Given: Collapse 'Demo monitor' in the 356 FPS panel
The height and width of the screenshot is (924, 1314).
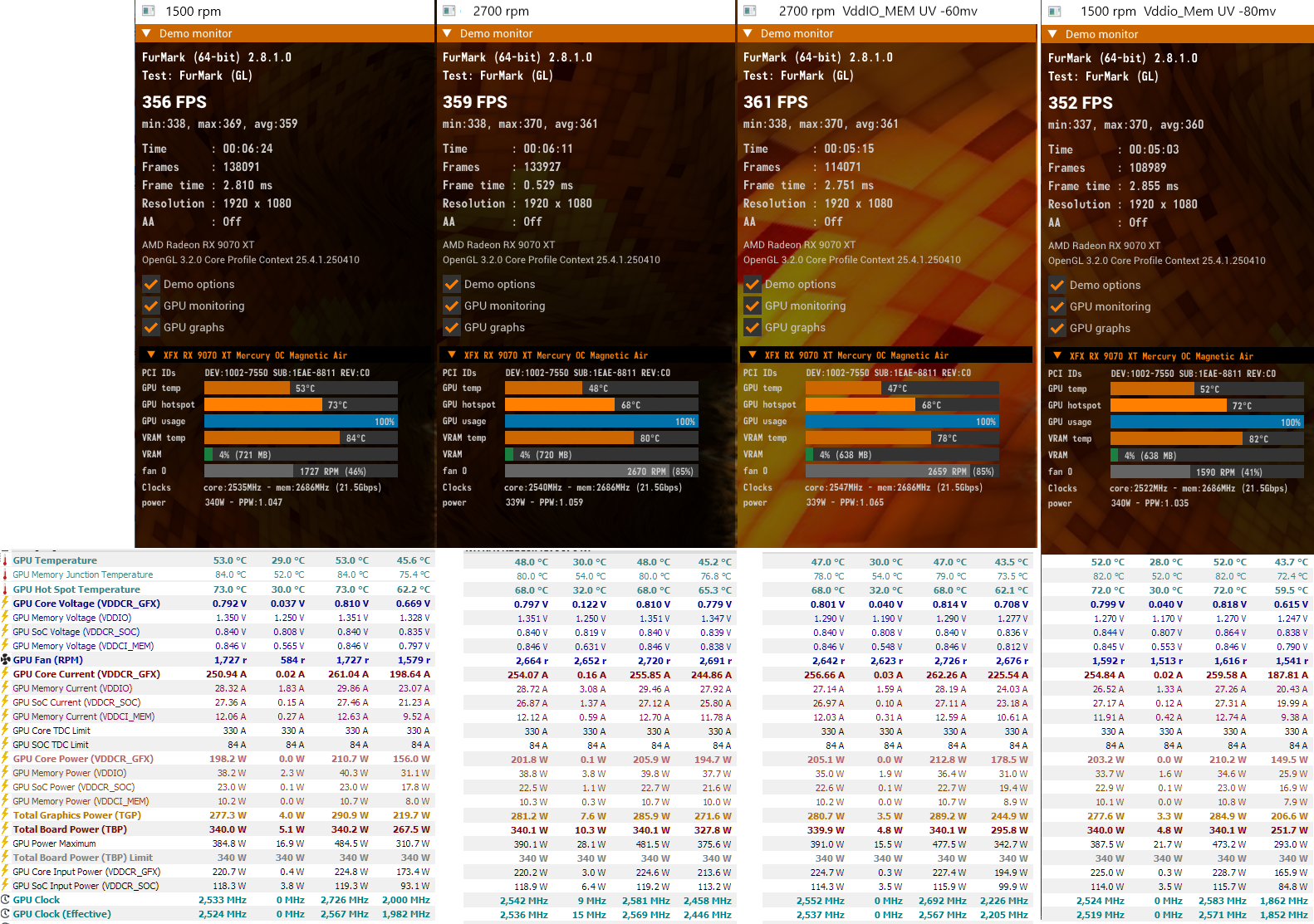Looking at the screenshot, I should (146, 33).
